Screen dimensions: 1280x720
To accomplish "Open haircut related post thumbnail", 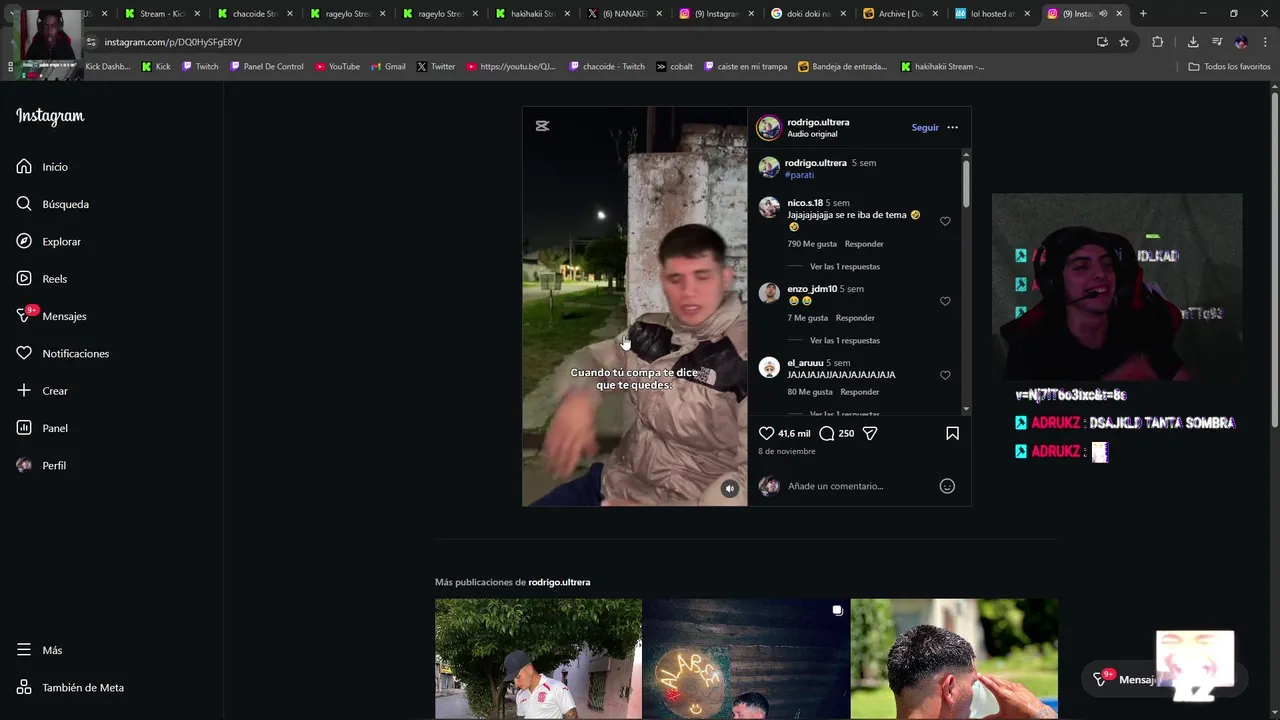I will (954, 659).
